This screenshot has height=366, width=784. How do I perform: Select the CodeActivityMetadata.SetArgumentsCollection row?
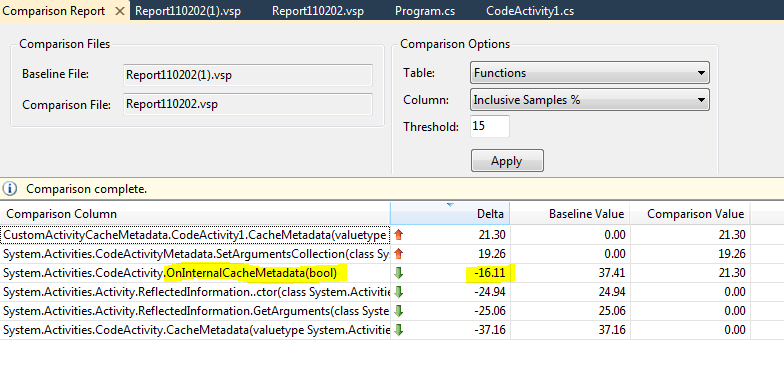[x=375, y=254]
